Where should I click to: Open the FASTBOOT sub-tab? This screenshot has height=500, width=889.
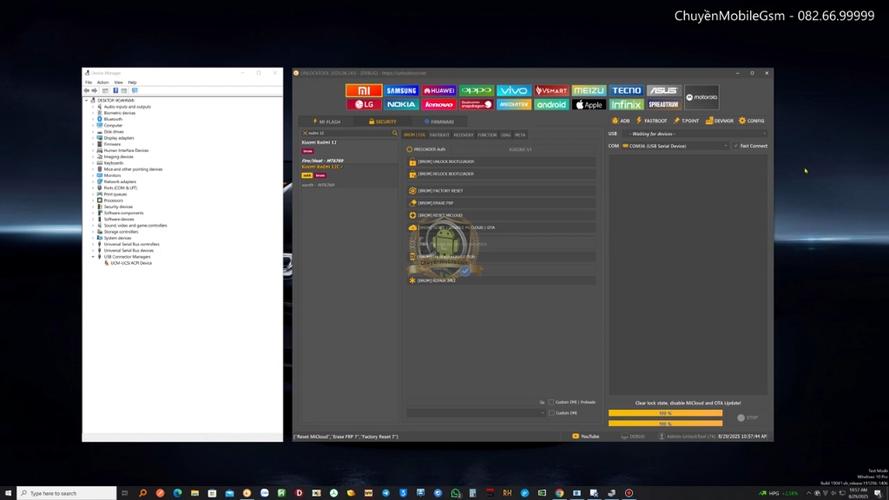pyautogui.click(x=439, y=135)
